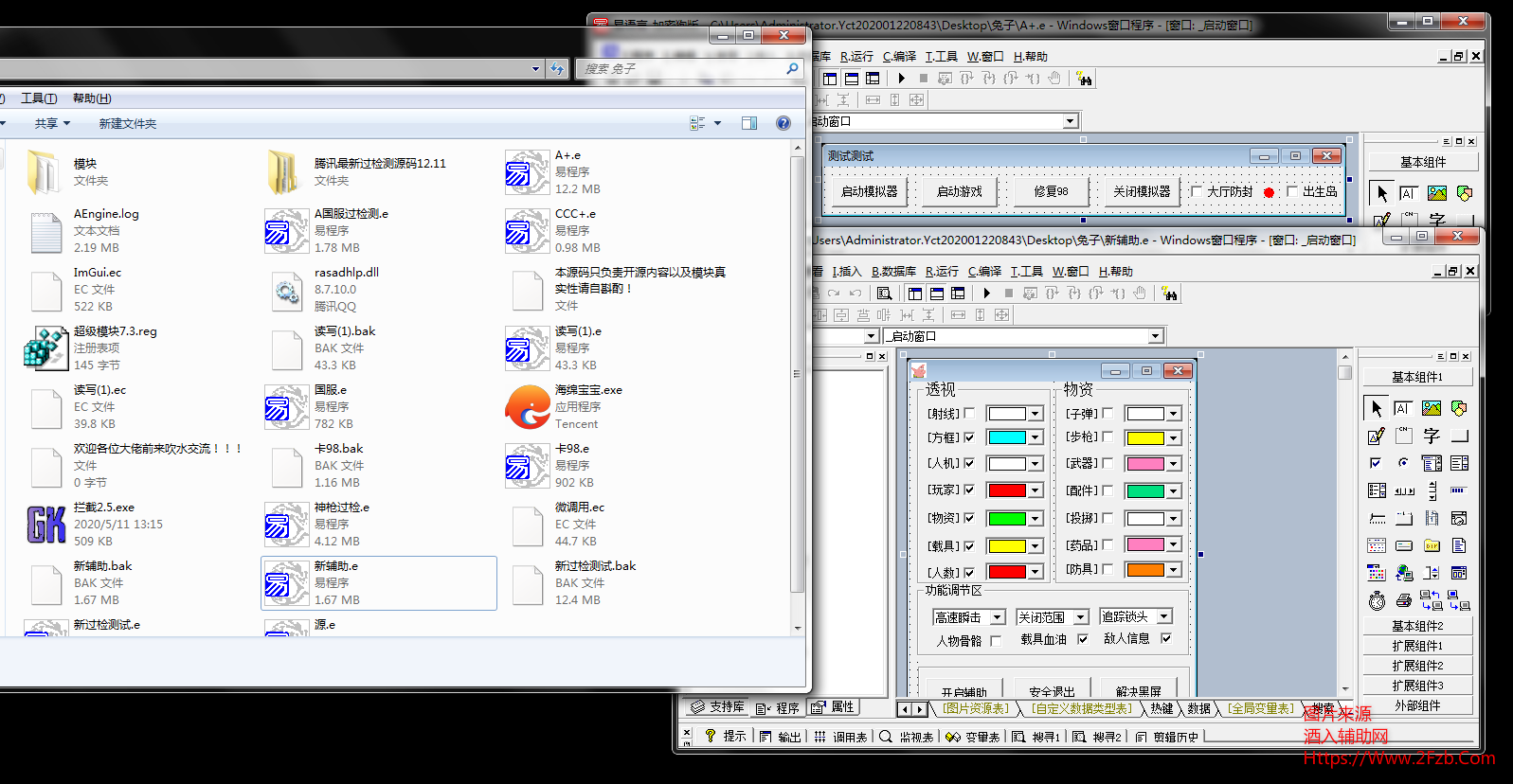1513x784 pixels.
Task: Toggle the 大厅防封 checkbox
Action: pos(1197,192)
